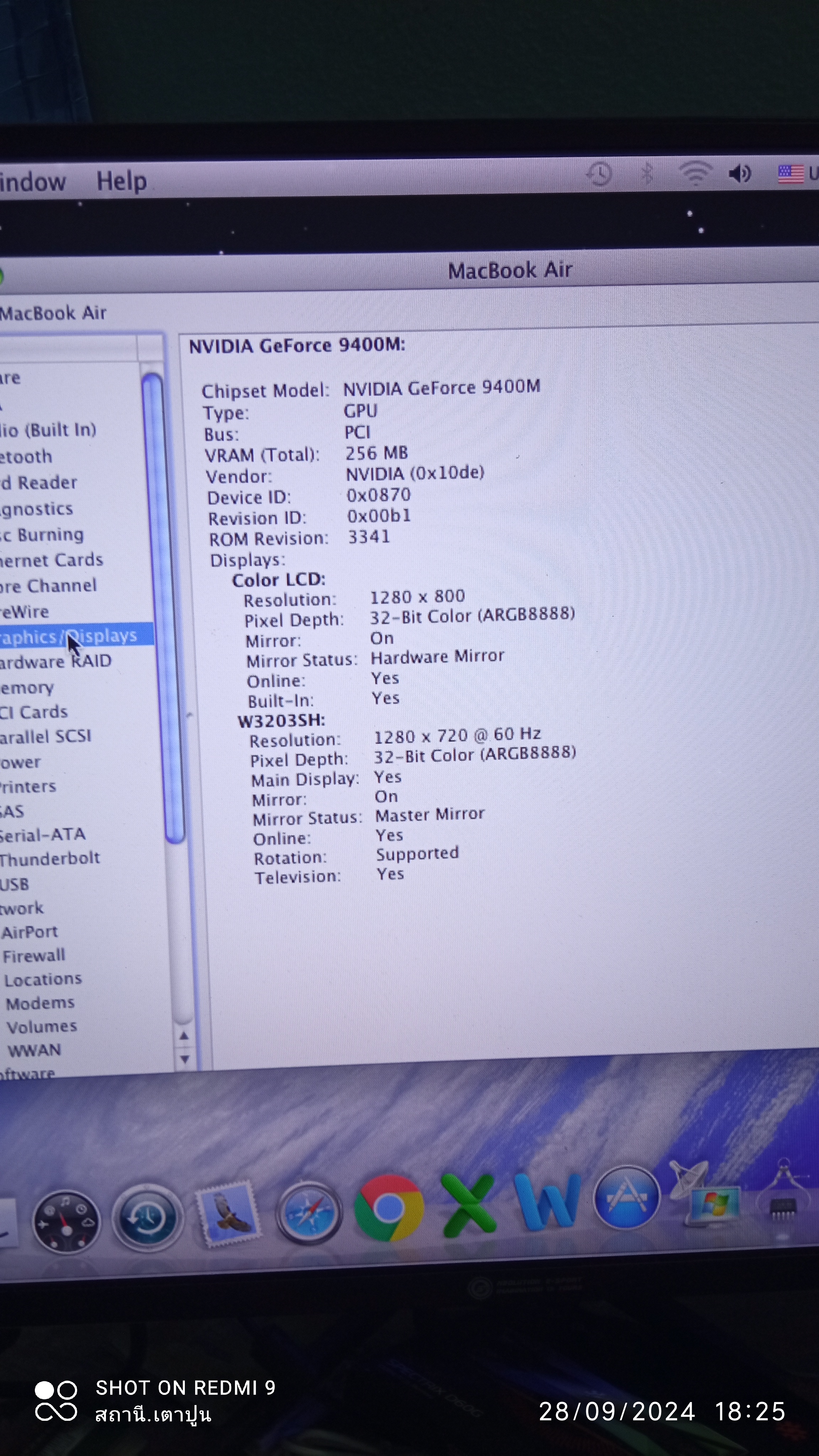Click NVIDIA GeForce 9400M heading
This screenshot has height=1456, width=819.
[x=297, y=346]
